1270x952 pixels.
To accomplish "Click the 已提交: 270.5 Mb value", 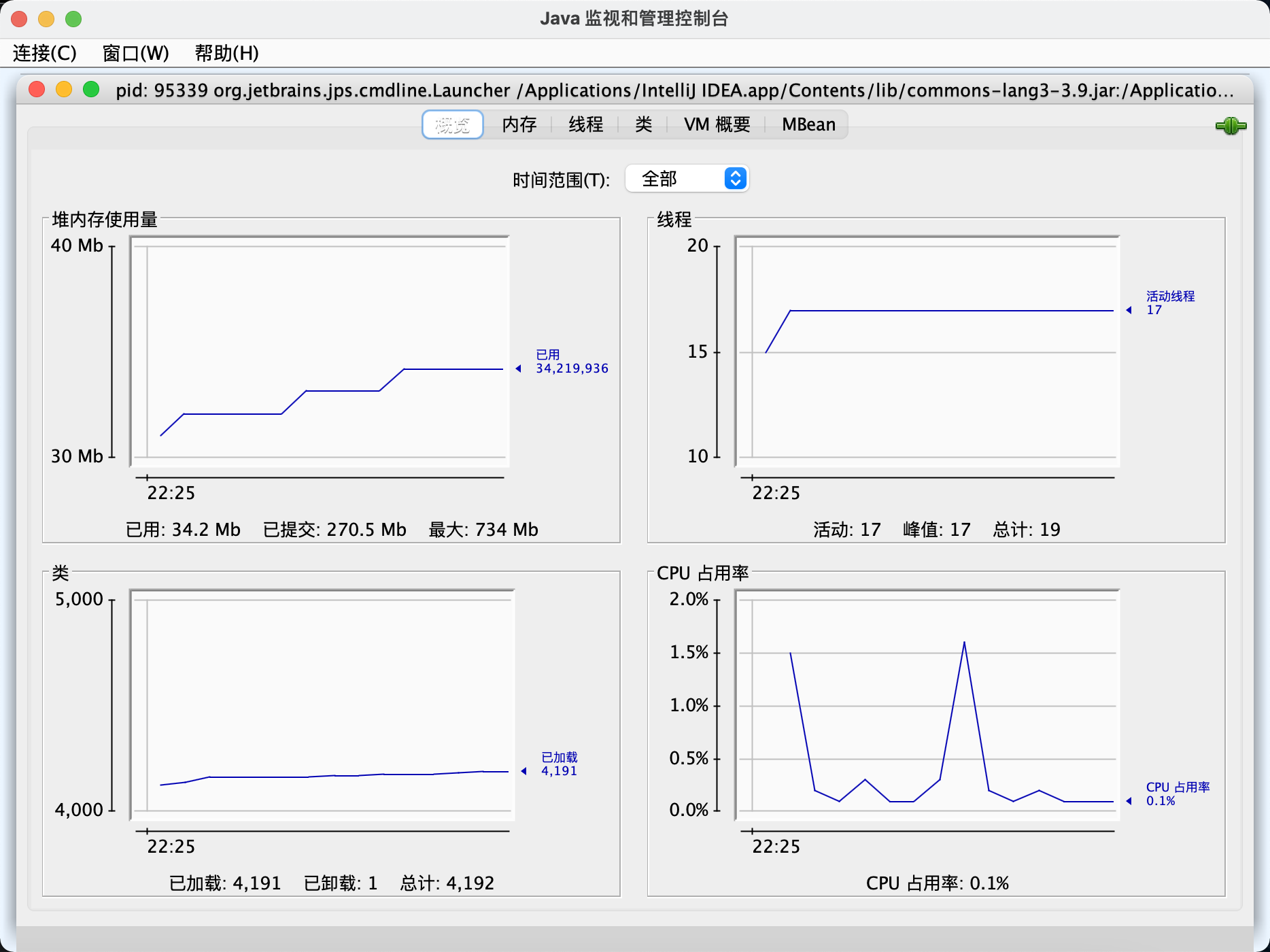I will (334, 530).
